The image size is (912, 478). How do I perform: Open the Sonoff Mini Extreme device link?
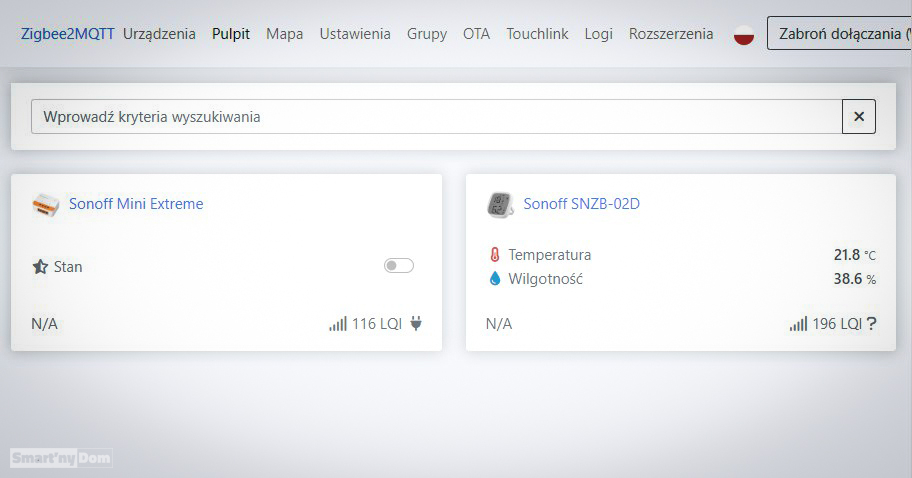point(136,204)
